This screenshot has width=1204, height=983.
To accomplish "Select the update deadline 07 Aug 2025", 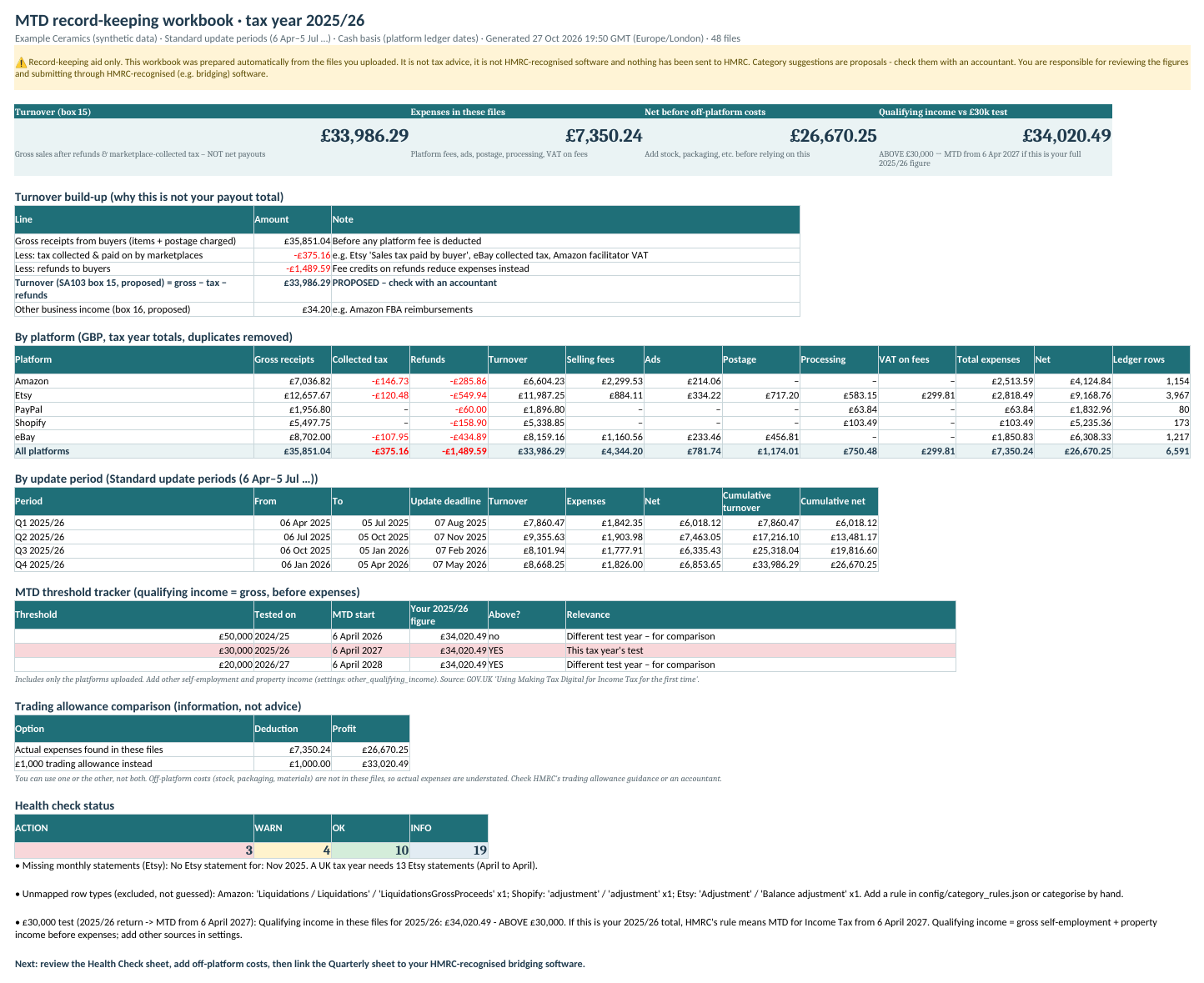I will pyautogui.click(x=449, y=523).
